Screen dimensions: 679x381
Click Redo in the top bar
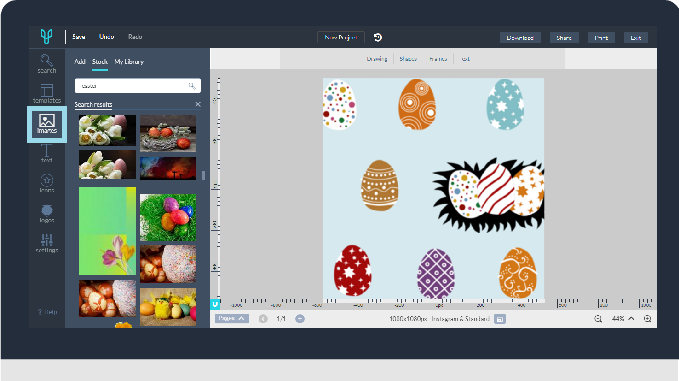click(135, 37)
